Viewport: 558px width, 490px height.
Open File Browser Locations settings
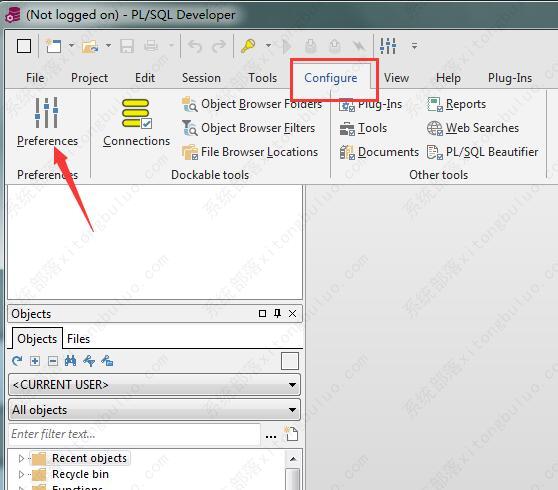(x=250, y=152)
